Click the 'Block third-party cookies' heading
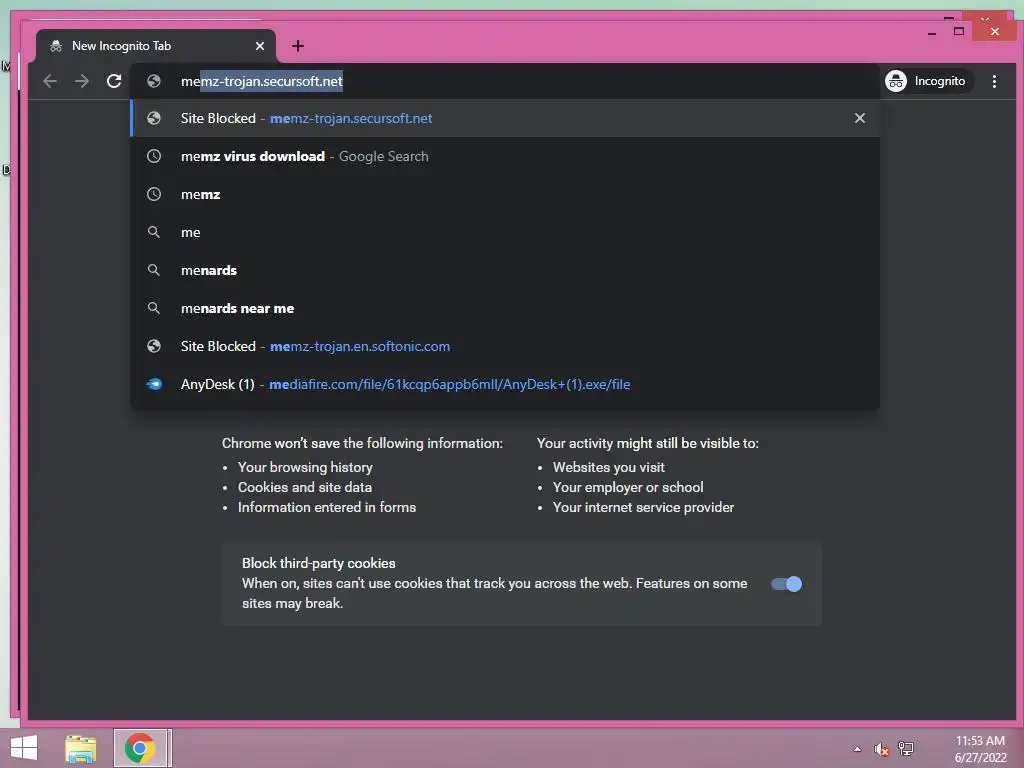1024x768 pixels. 319,563
